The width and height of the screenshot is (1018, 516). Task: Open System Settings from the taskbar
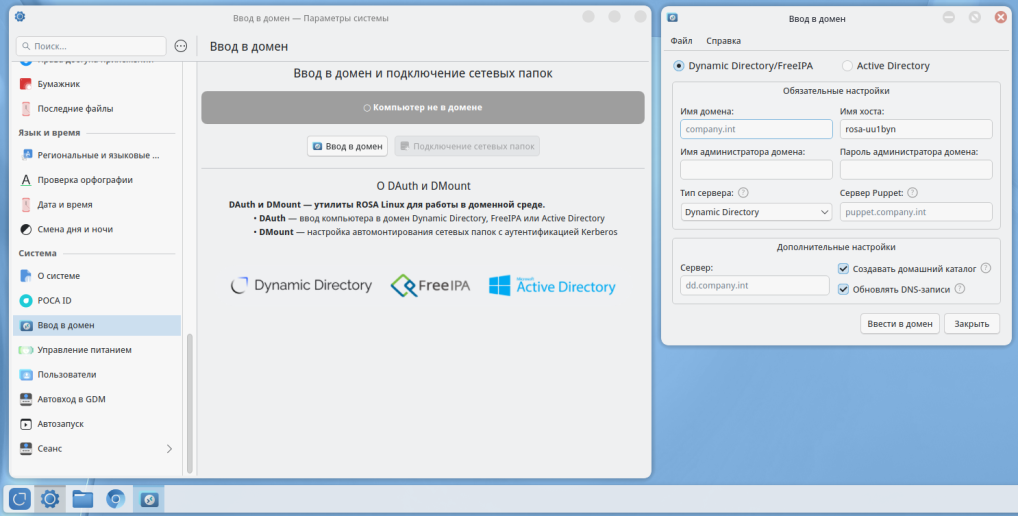50,499
